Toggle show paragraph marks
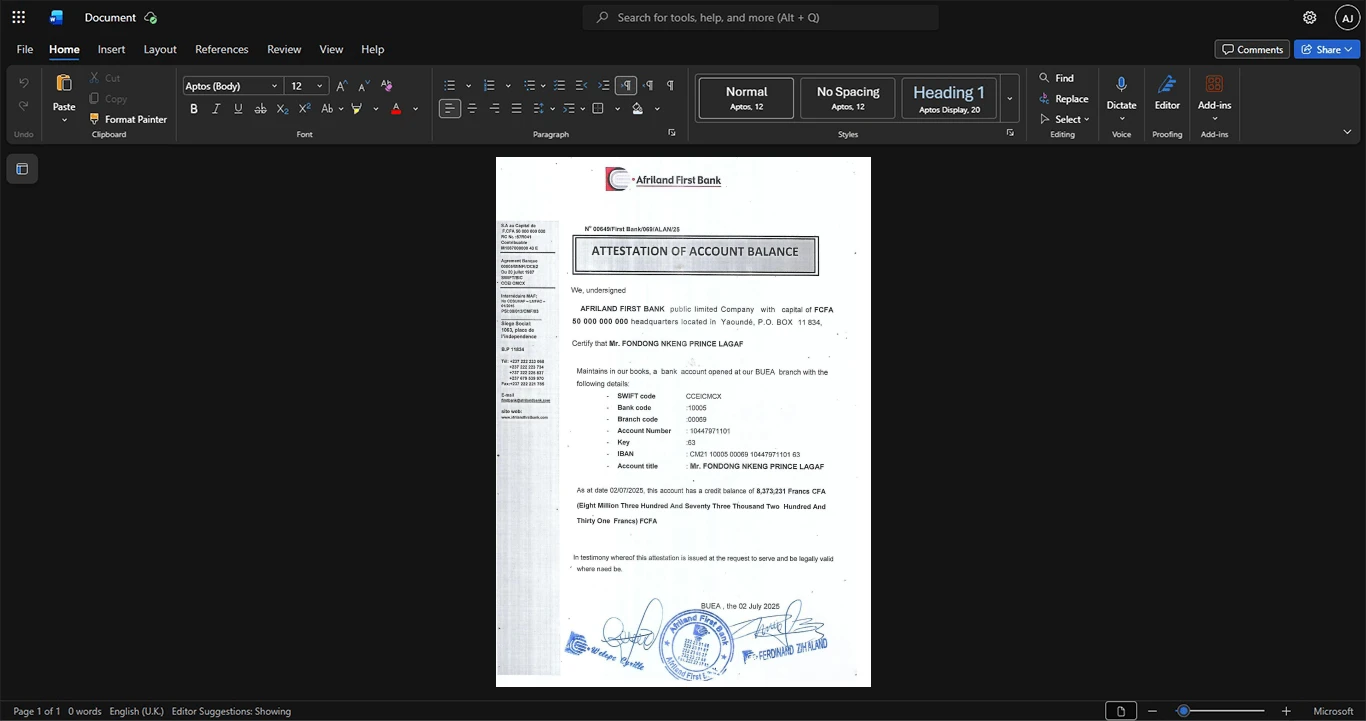The image size is (1366, 721). tap(670, 85)
